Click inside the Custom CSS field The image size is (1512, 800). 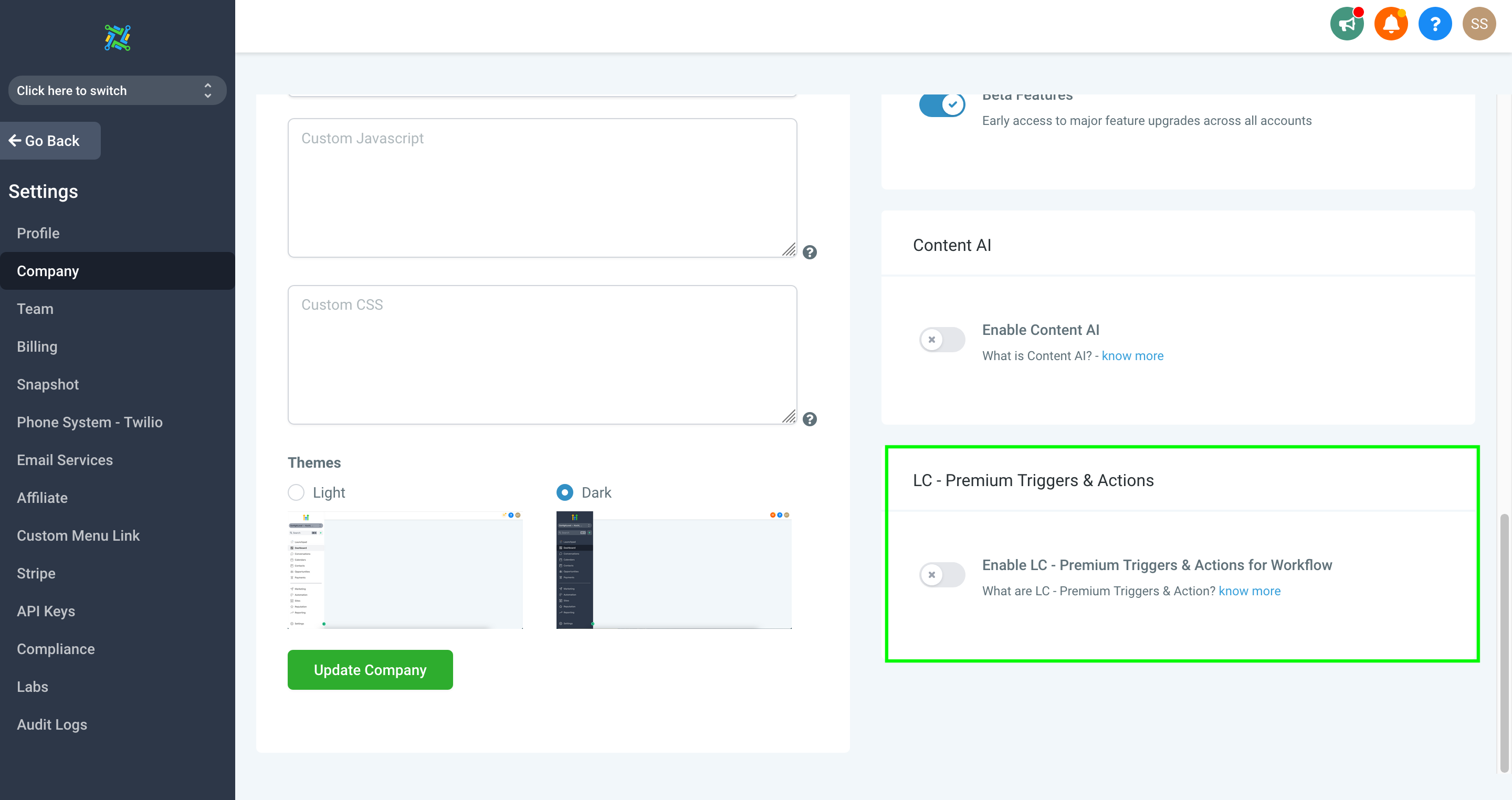[x=542, y=352]
